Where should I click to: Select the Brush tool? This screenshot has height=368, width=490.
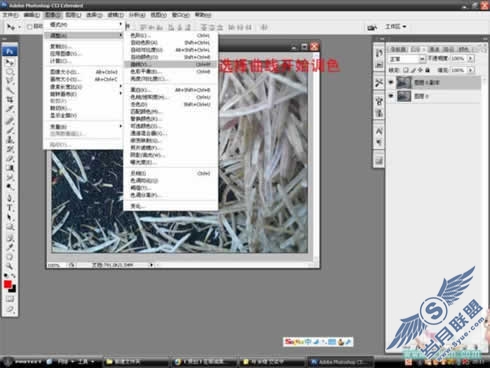[x=10, y=130]
